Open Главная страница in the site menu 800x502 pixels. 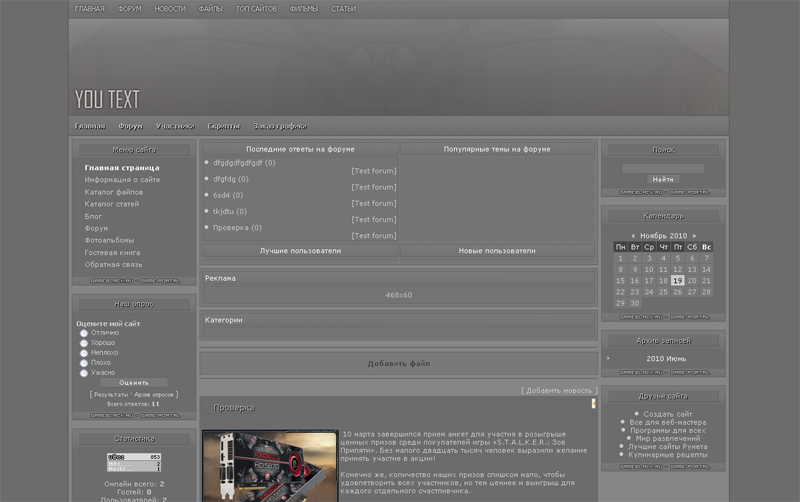tap(122, 168)
